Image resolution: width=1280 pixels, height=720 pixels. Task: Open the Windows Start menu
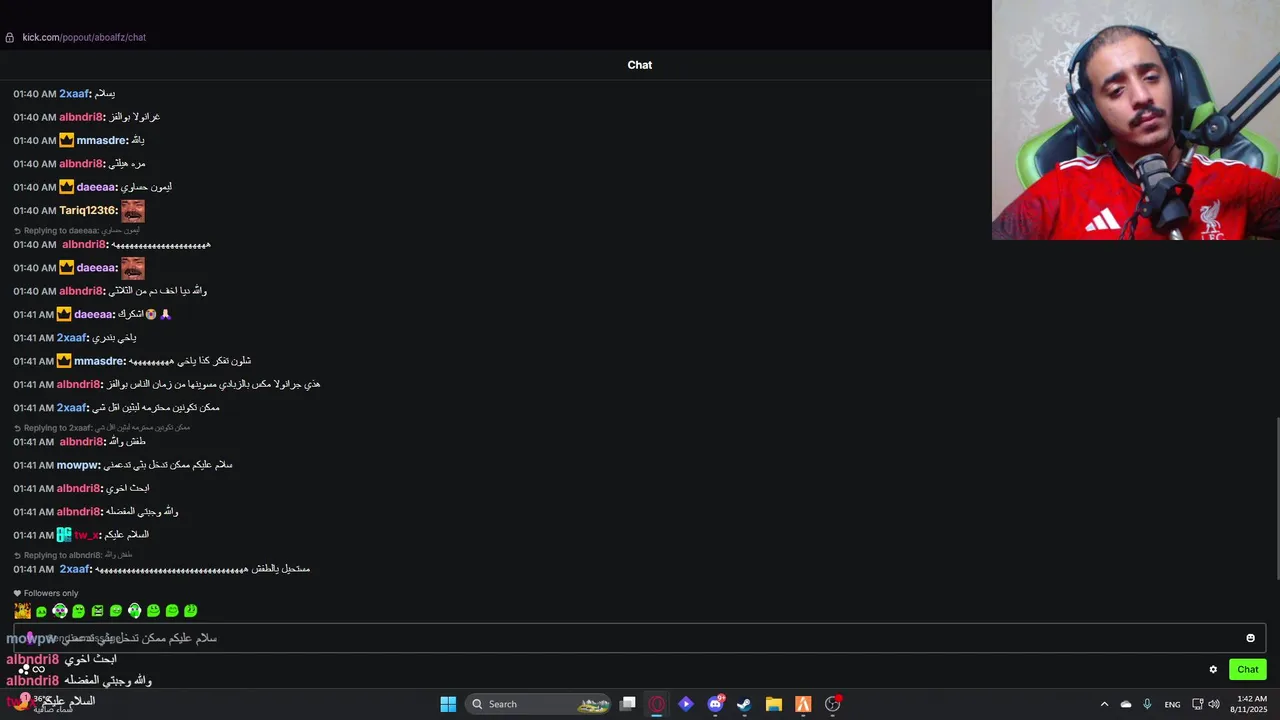[448, 704]
